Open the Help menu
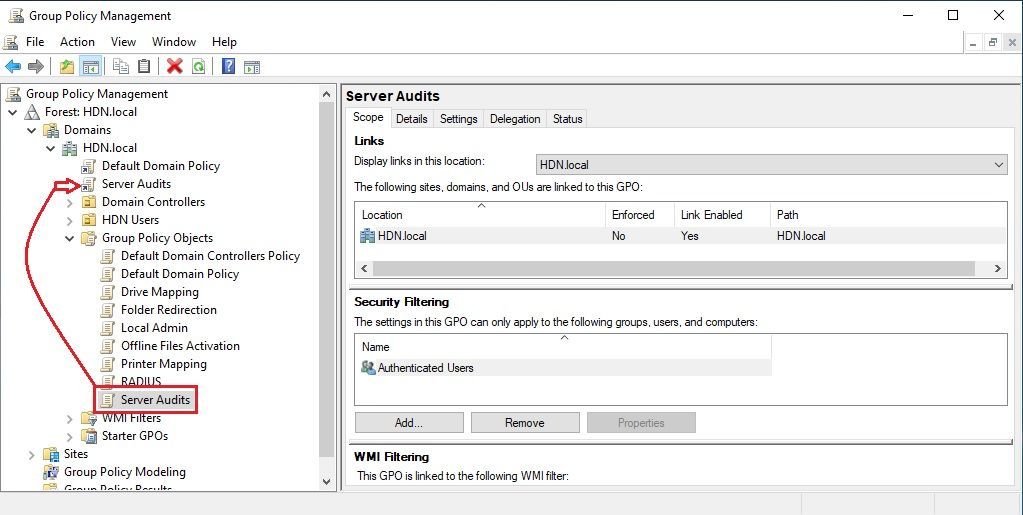 (224, 42)
